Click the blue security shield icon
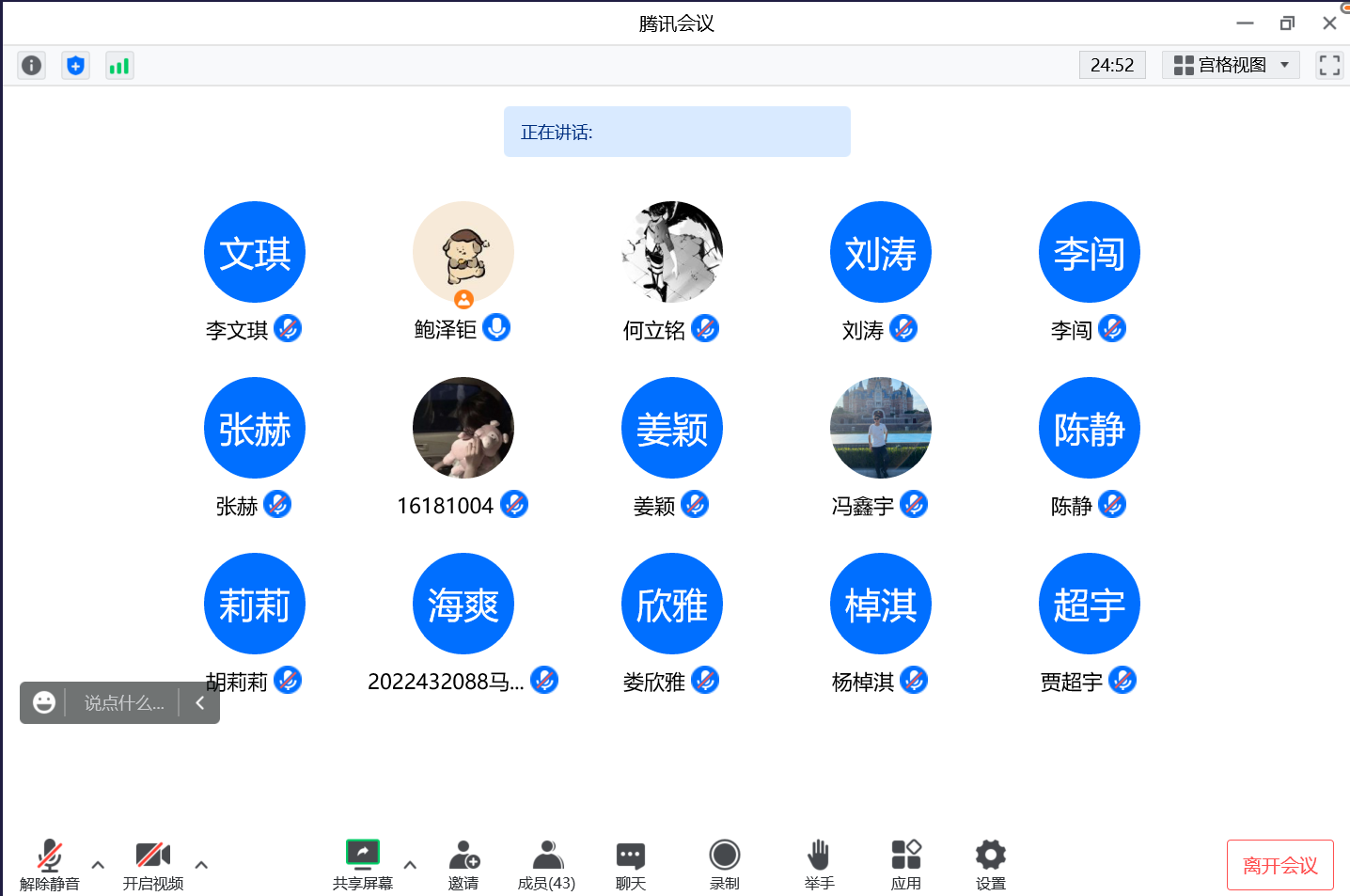 [x=75, y=65]
